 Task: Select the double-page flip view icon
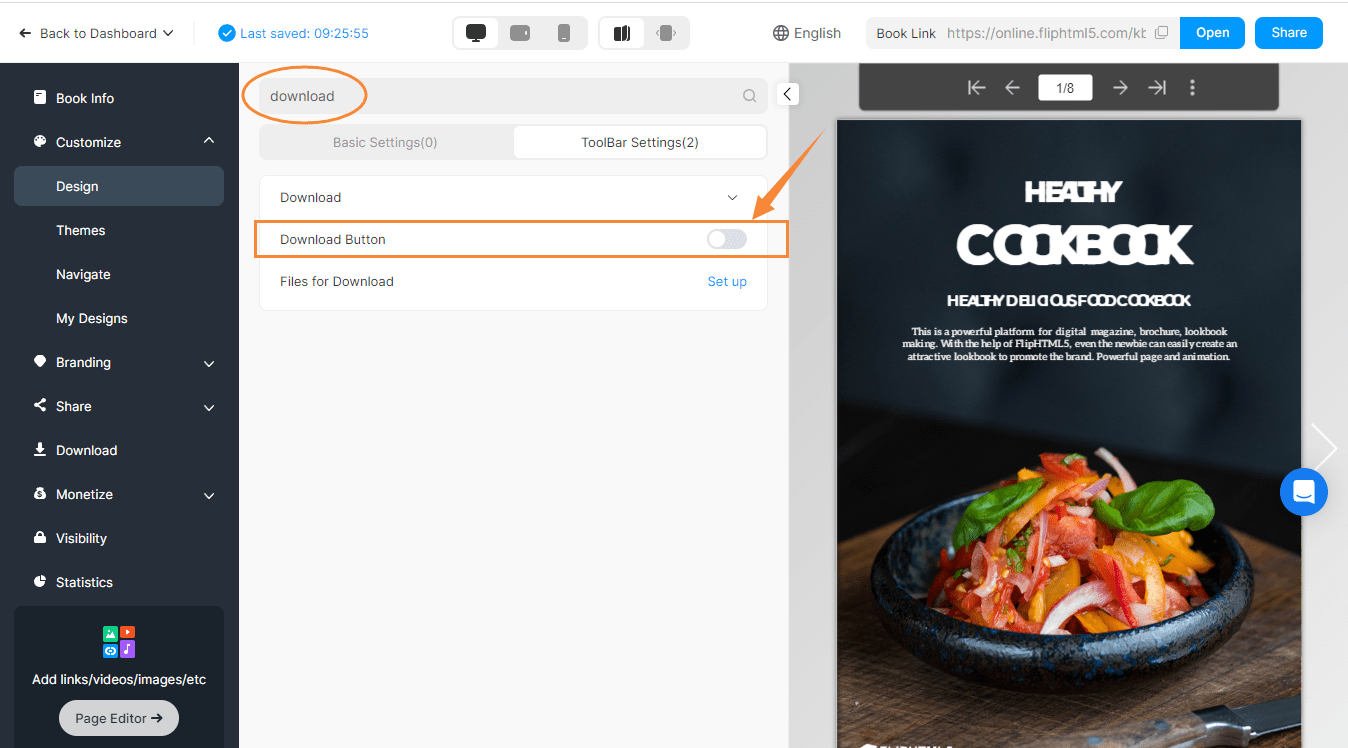point(621,32)
